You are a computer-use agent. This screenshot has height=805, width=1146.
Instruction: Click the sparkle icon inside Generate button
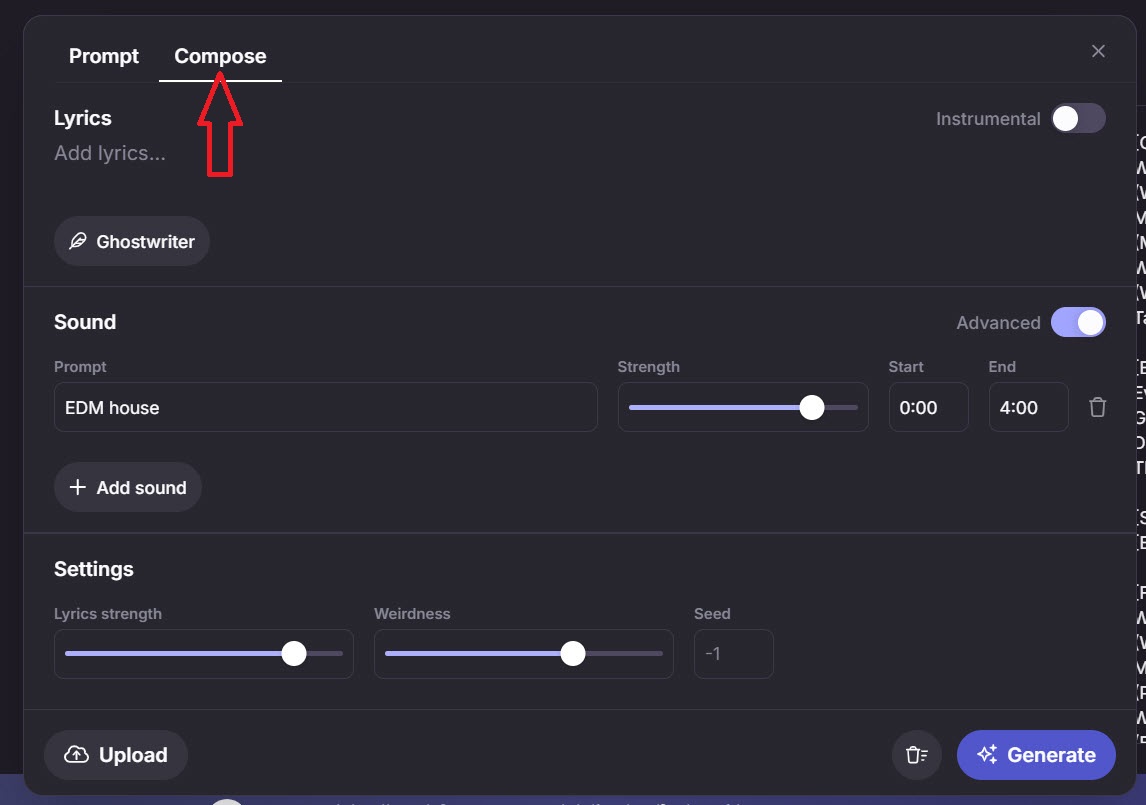click(988, 754)
